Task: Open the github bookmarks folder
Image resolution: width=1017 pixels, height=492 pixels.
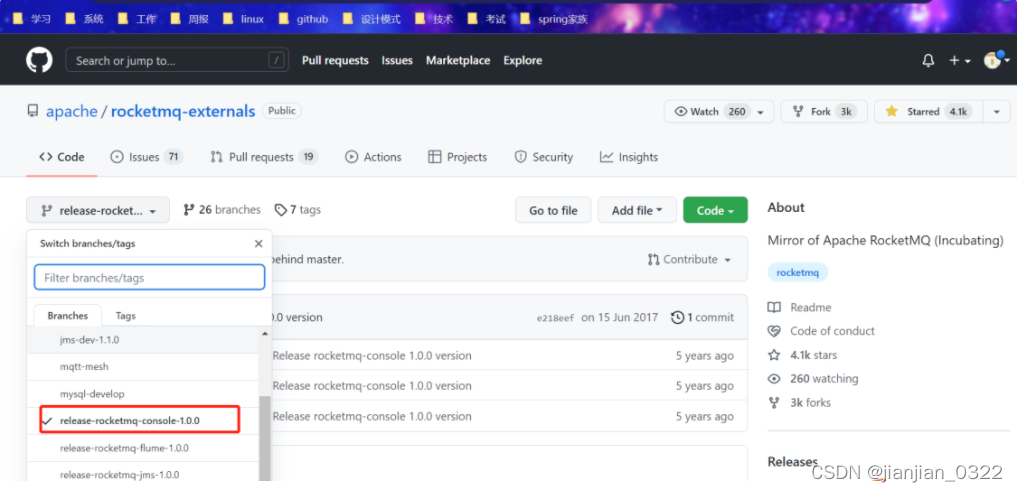Action: pyautogui.click(x=303, y=19)
